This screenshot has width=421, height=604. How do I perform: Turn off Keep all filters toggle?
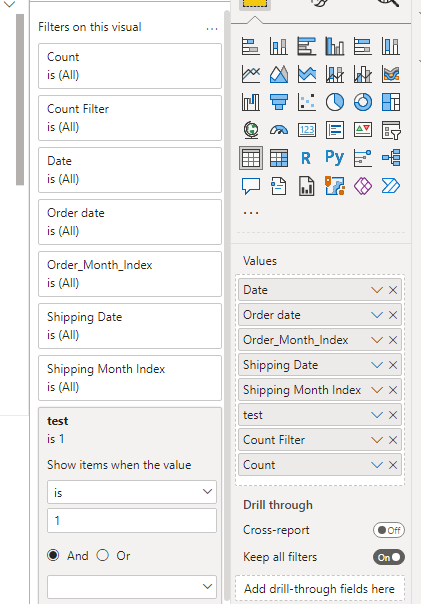[389, 557]
